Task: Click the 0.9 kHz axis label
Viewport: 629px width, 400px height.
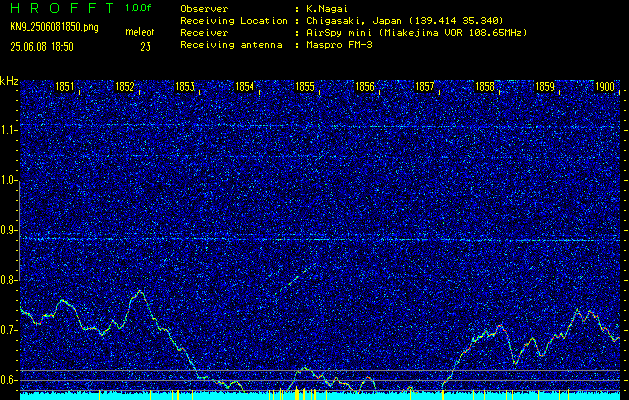Action: [x=7, y=230]
